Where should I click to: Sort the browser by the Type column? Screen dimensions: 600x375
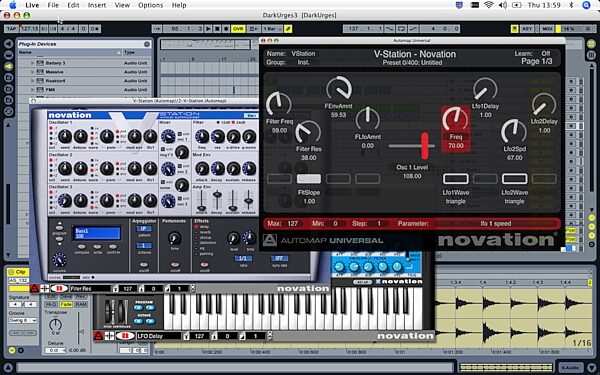pyautogui.click(x=137, y=52)
